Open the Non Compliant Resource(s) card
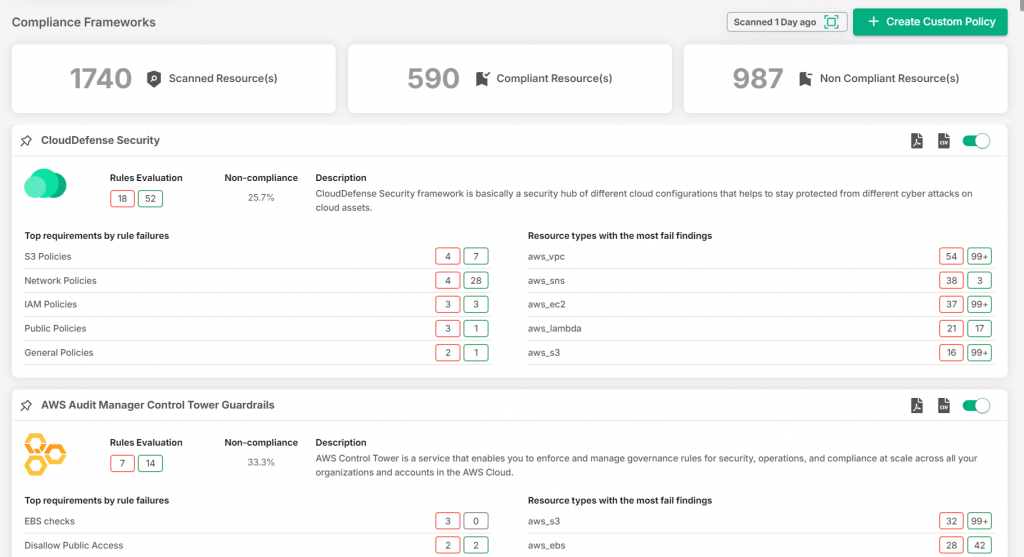Screen dimensions: 1024x557 (845, 79)
